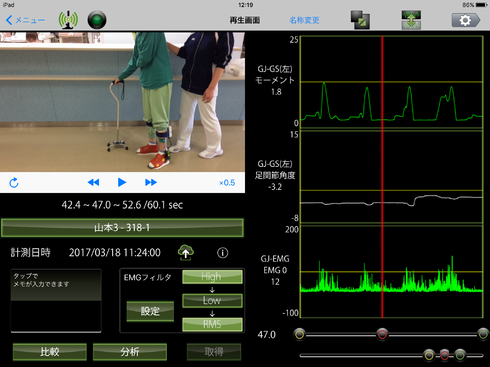Tap the GJ-GS(左) モーメント graph
The image size is (490, 367).
[x=392, y=82]
